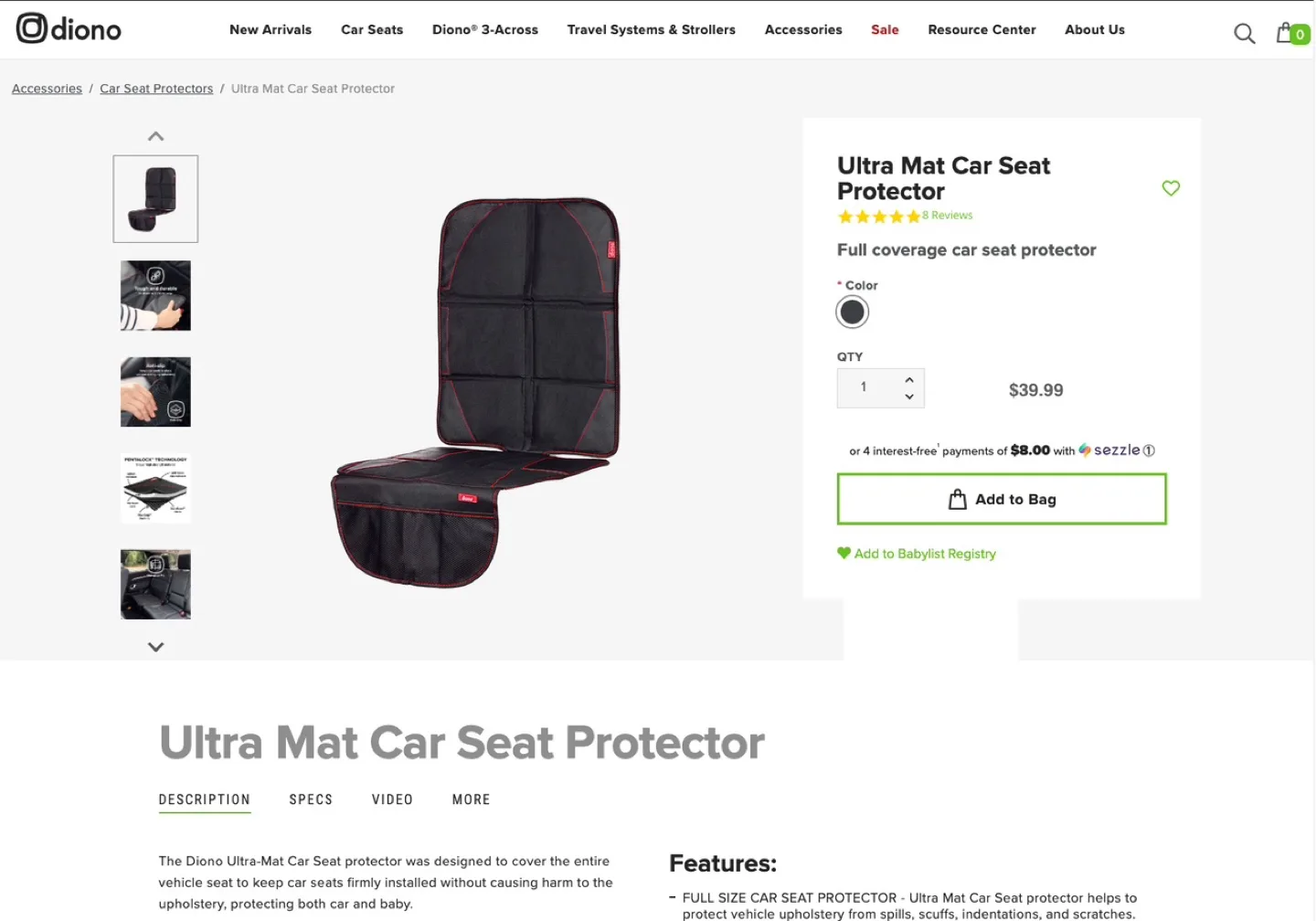Open the search icon
Viewport: 1316px width, 921px height.
(x=1244, y=32)
